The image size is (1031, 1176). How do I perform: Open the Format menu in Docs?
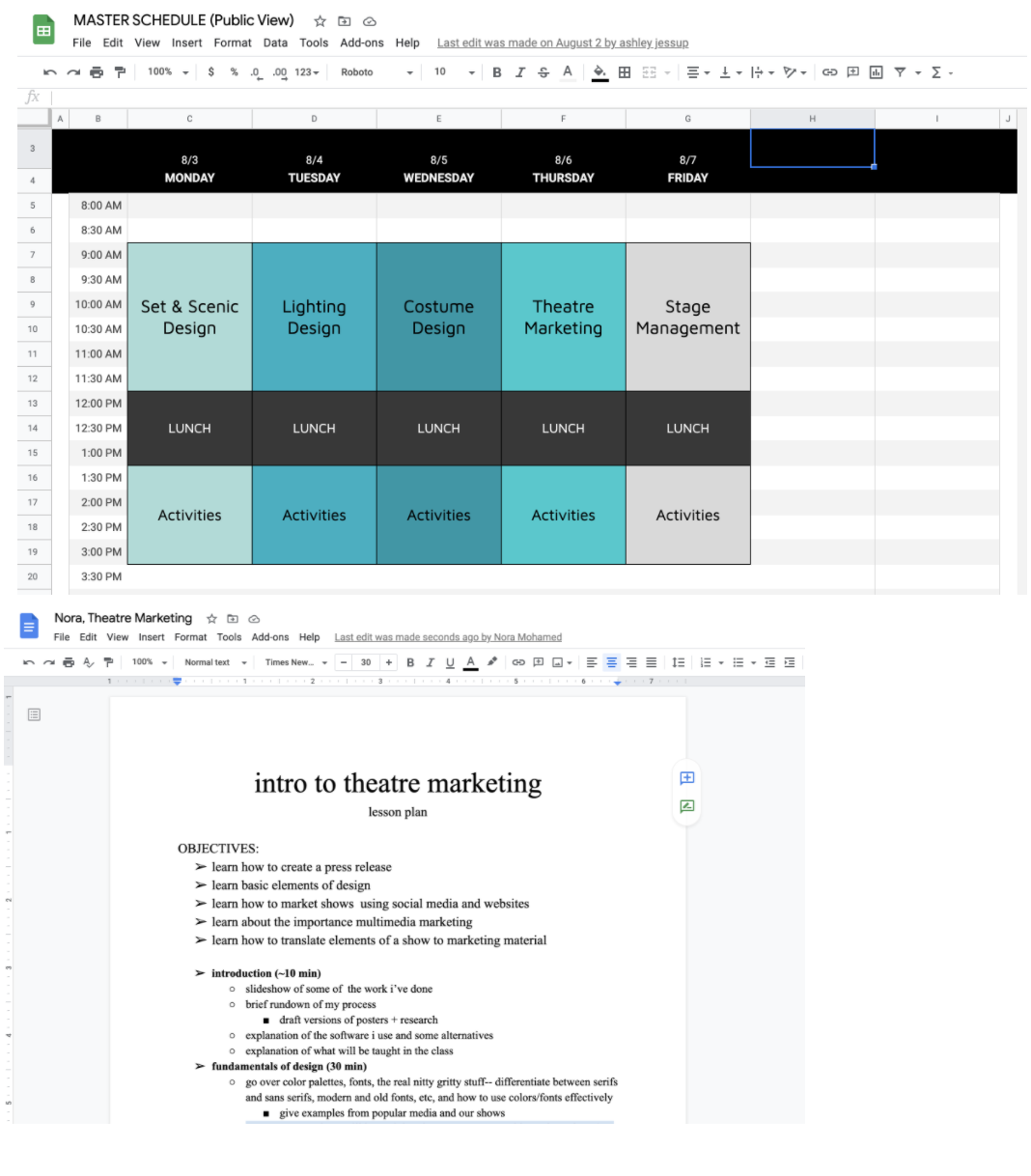[x=190, y=637]
